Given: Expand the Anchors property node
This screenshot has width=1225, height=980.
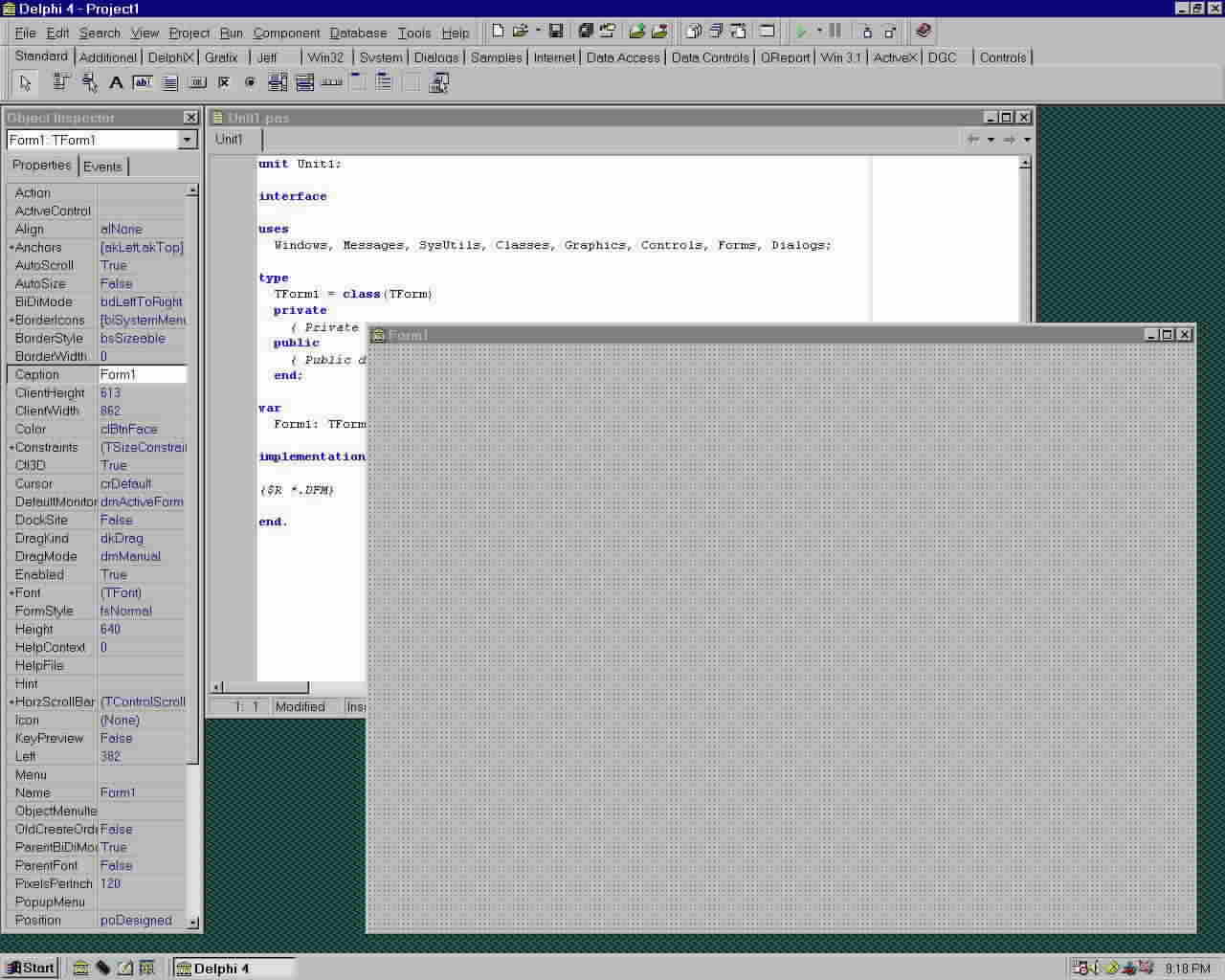Looking at the screenshot, I should tap(10, 247).
